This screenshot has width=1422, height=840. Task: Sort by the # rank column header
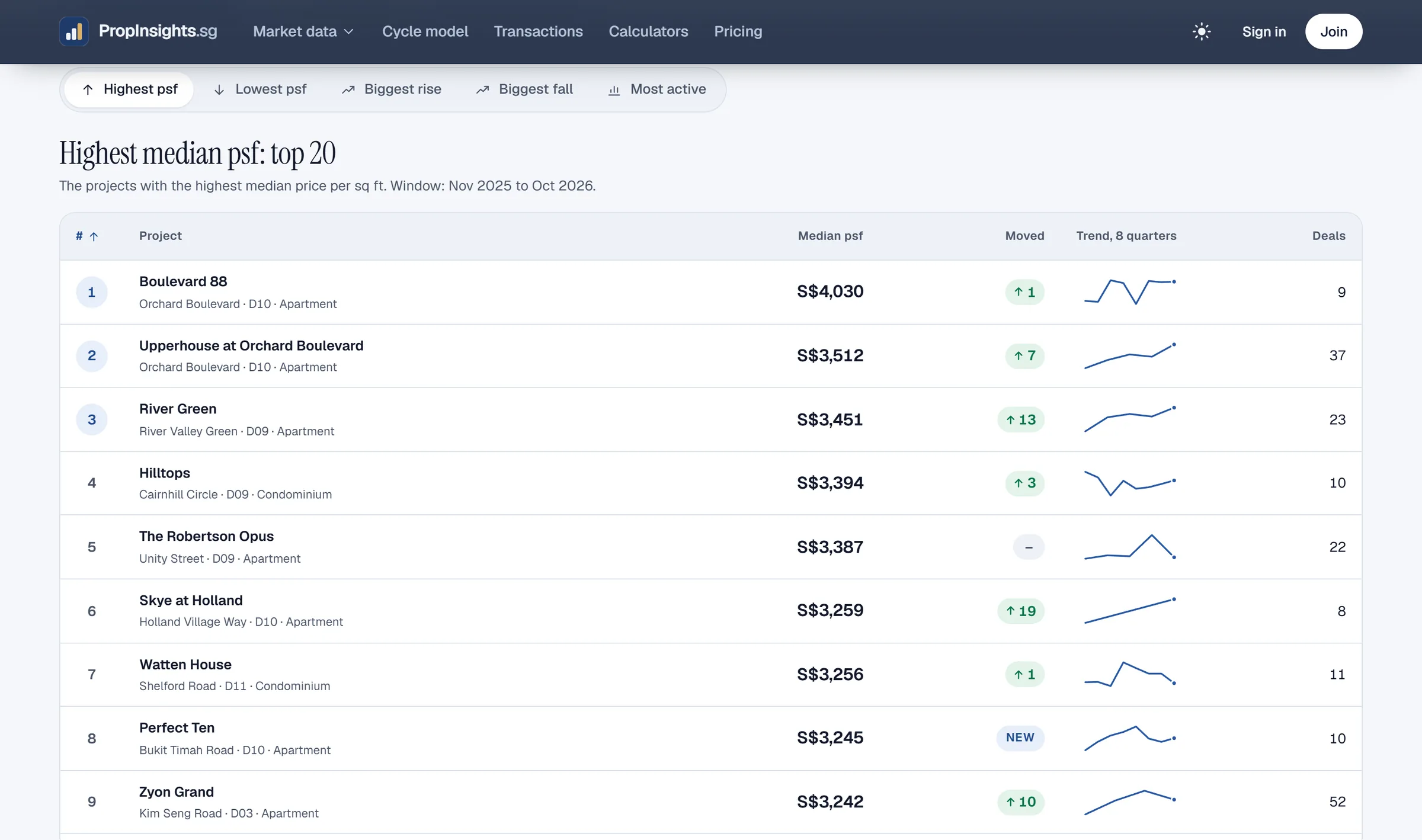click(x=87, y=236)
